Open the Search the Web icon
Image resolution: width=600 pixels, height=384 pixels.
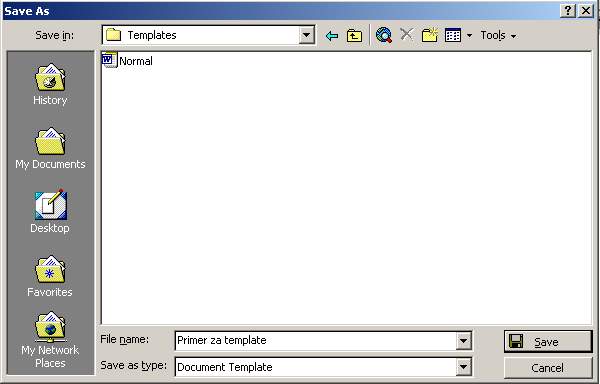[x=384, y=36]
